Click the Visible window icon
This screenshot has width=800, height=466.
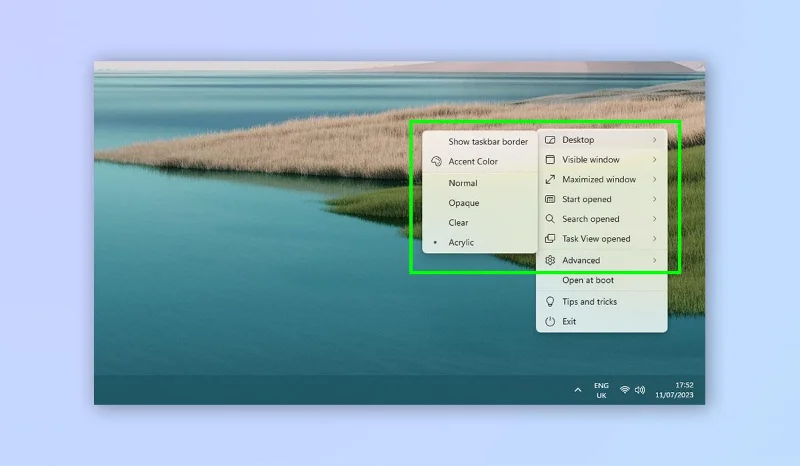tap(550, 160)
